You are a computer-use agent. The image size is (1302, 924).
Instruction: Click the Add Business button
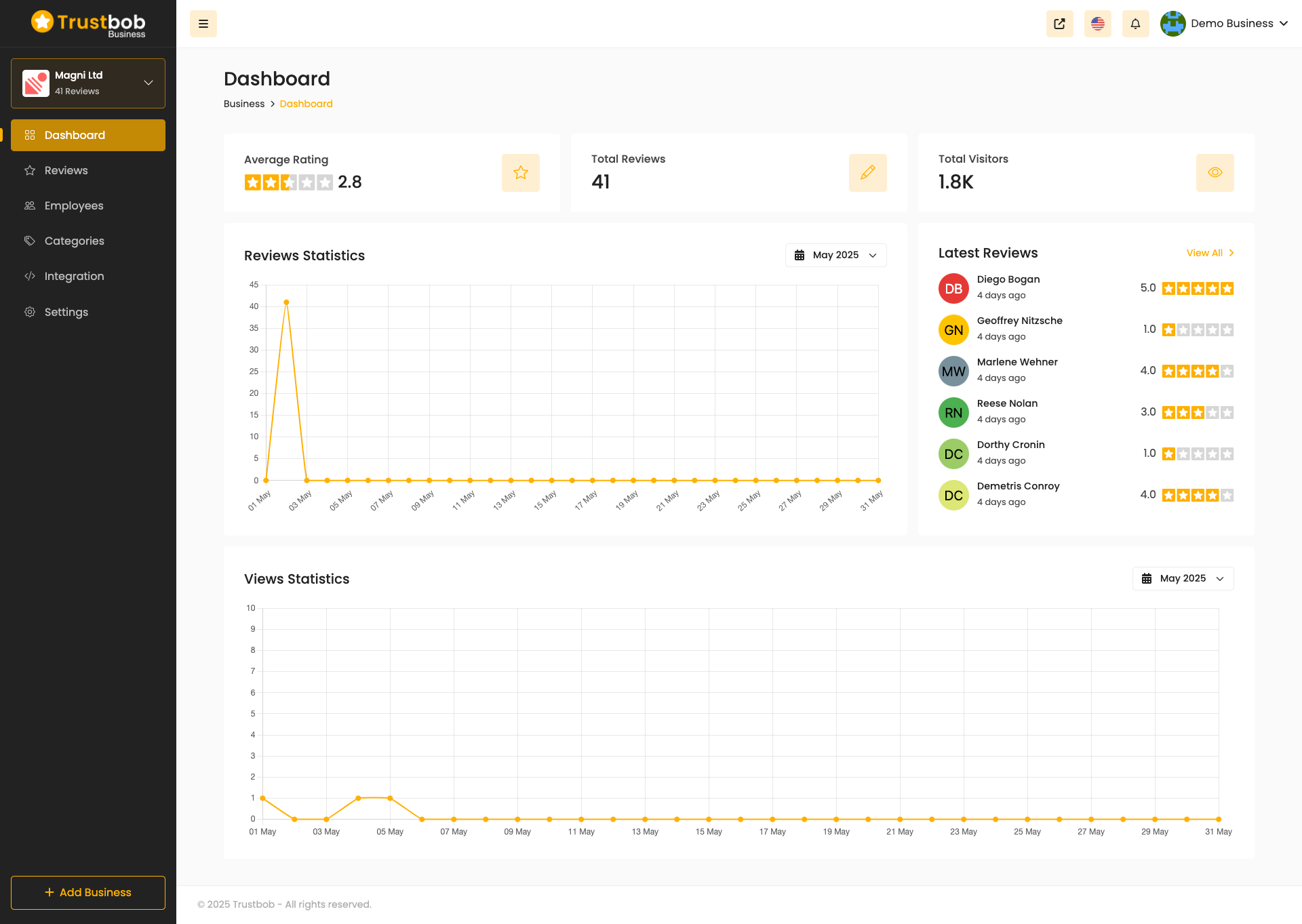coord(87,892)
